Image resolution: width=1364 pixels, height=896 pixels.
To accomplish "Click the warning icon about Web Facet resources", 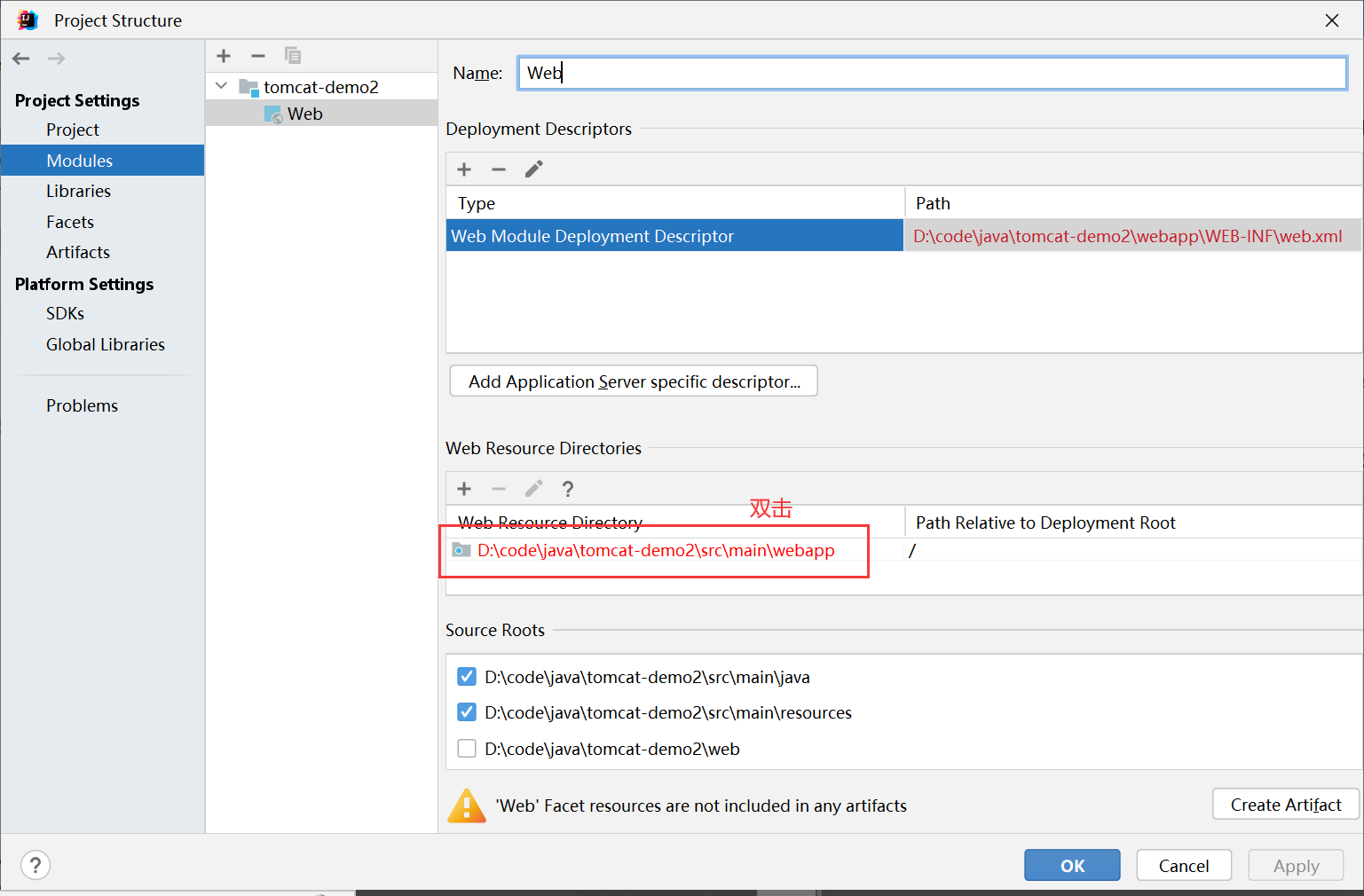I will click(467, 806).
